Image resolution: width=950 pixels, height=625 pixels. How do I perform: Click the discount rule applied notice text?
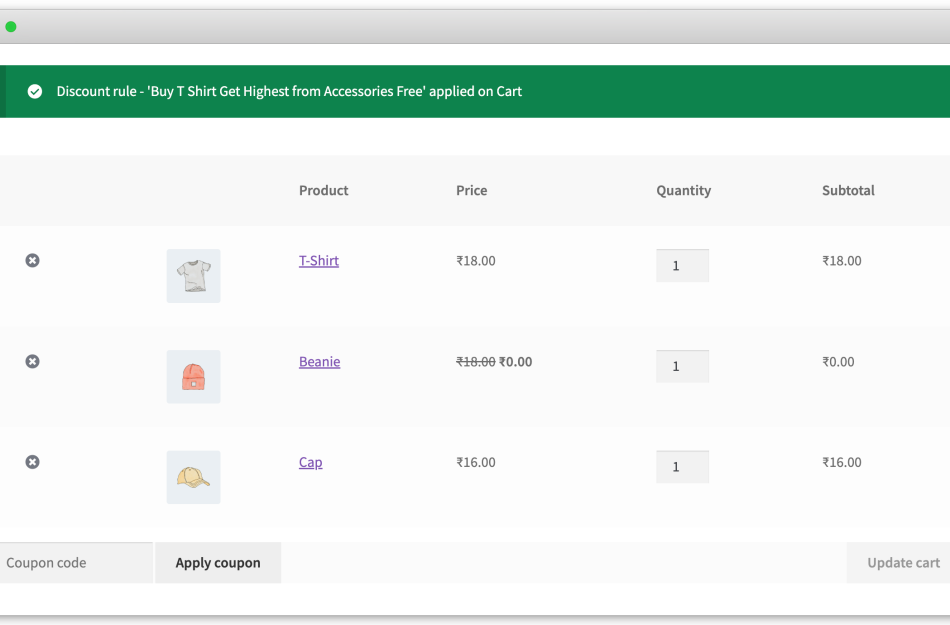(x=289, y=92)
